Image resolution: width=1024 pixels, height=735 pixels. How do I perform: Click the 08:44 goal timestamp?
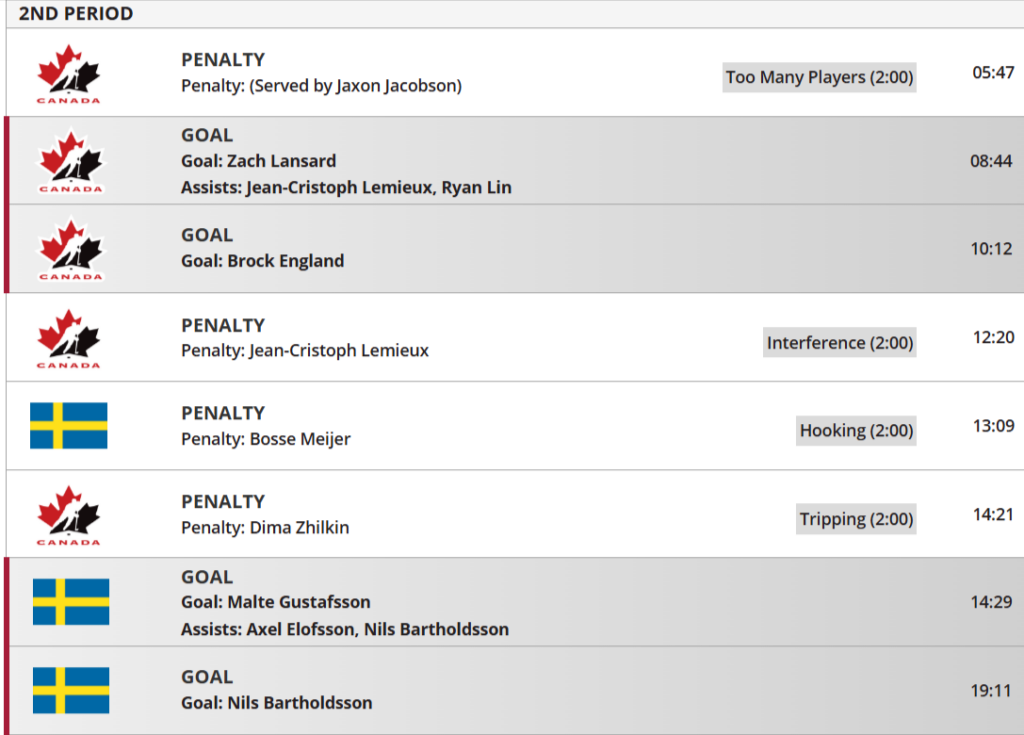pos(991,161)
